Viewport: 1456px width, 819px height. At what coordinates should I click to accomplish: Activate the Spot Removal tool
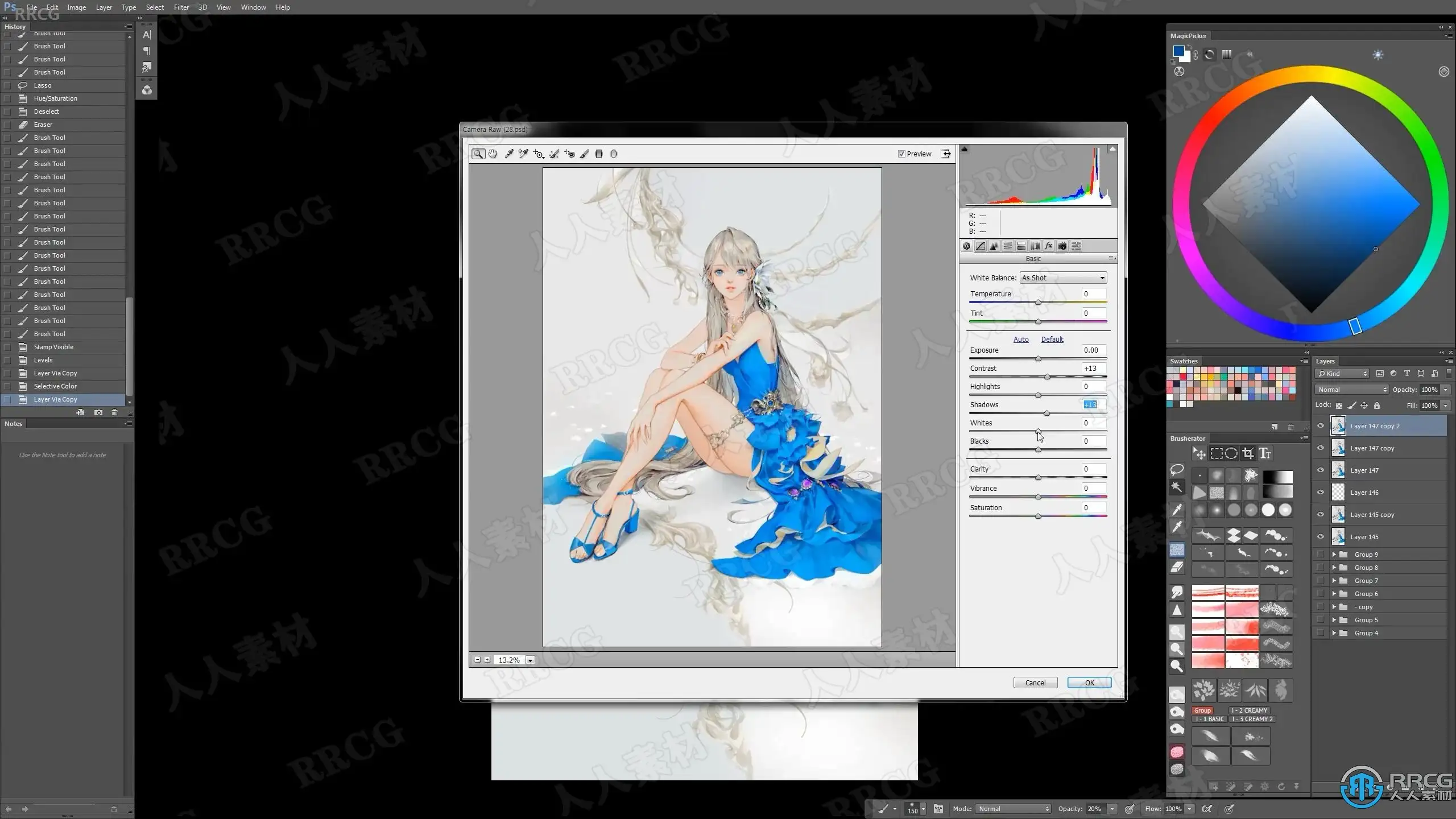[x=554, y=154]
